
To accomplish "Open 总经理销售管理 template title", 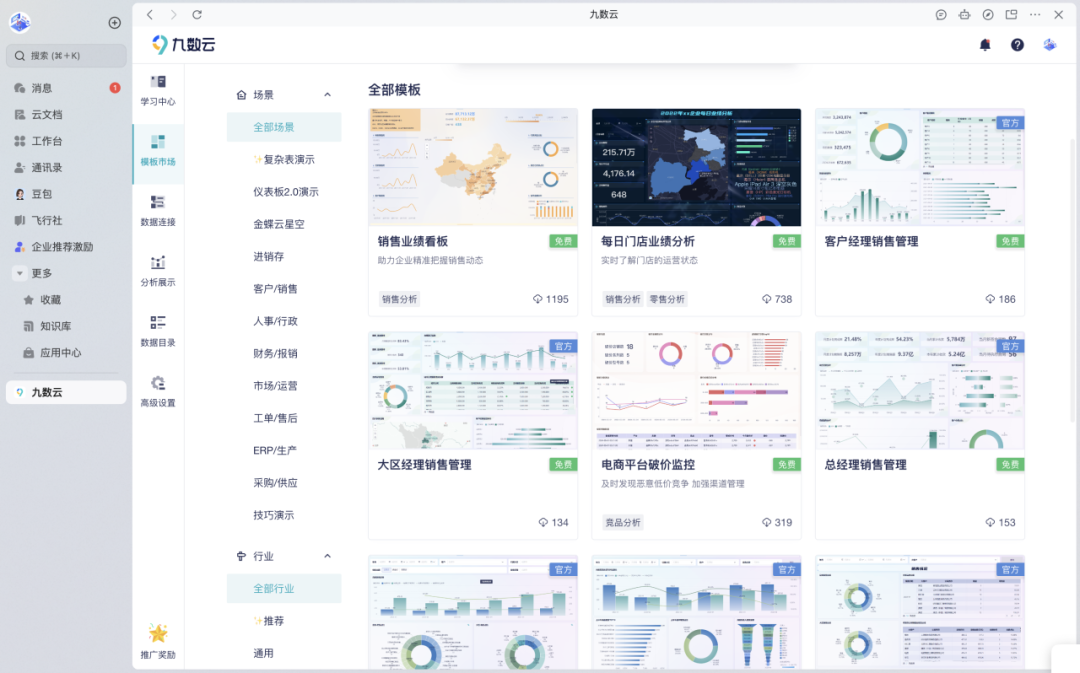I will pyautogui.click(x=866, y=465).
